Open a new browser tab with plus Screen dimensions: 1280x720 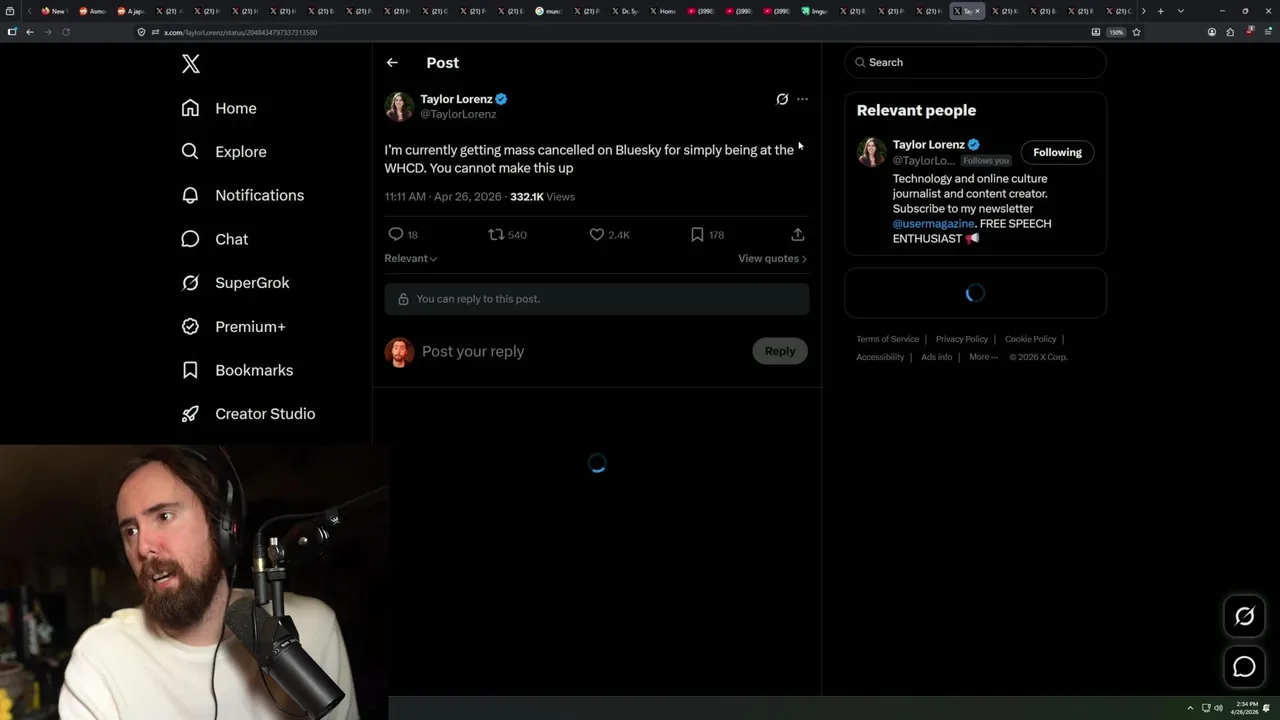coord(1160,11)
